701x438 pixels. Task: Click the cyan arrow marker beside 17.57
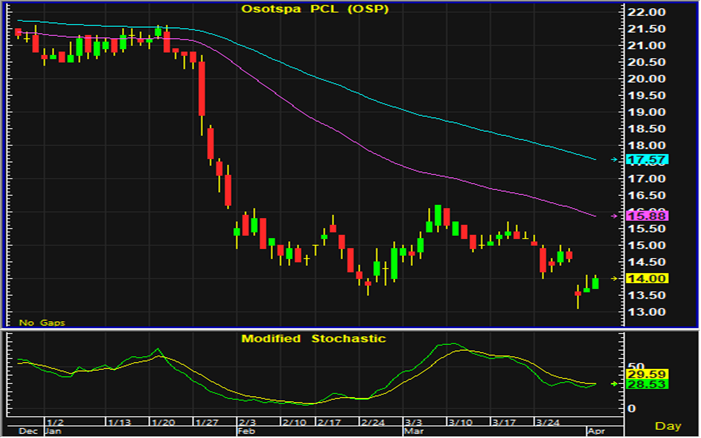(x=614, y=160)
